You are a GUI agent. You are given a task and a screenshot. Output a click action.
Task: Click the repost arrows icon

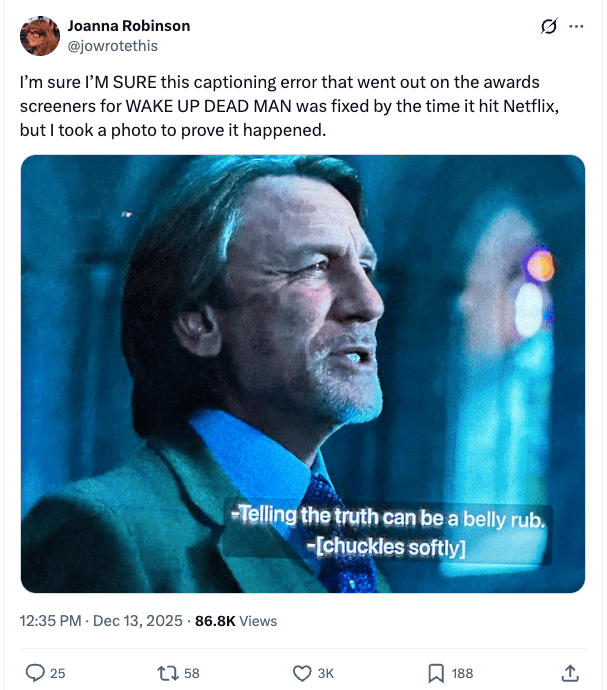coord(167,673)
